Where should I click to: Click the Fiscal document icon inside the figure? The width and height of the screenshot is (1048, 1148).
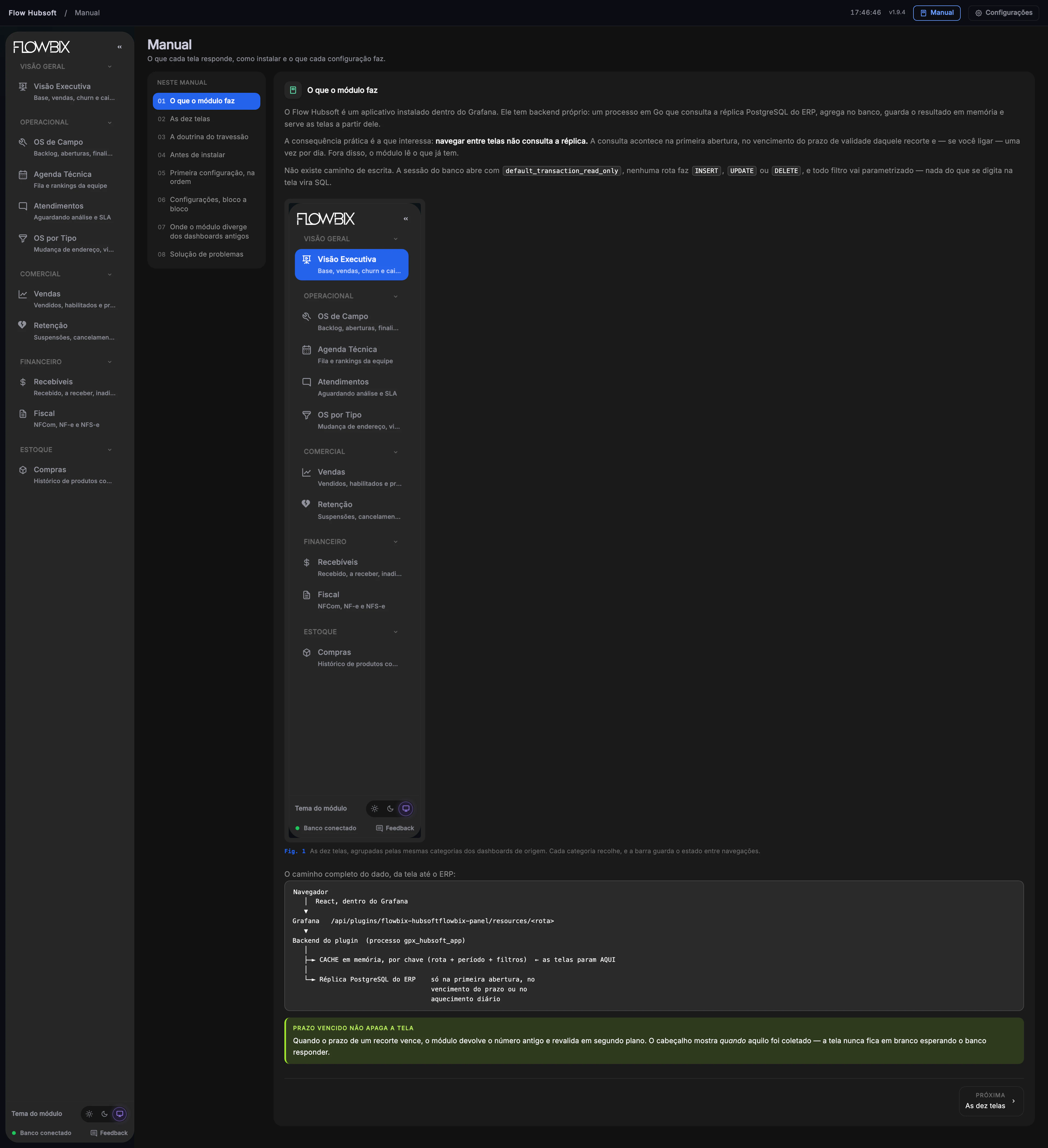(306, 595)
